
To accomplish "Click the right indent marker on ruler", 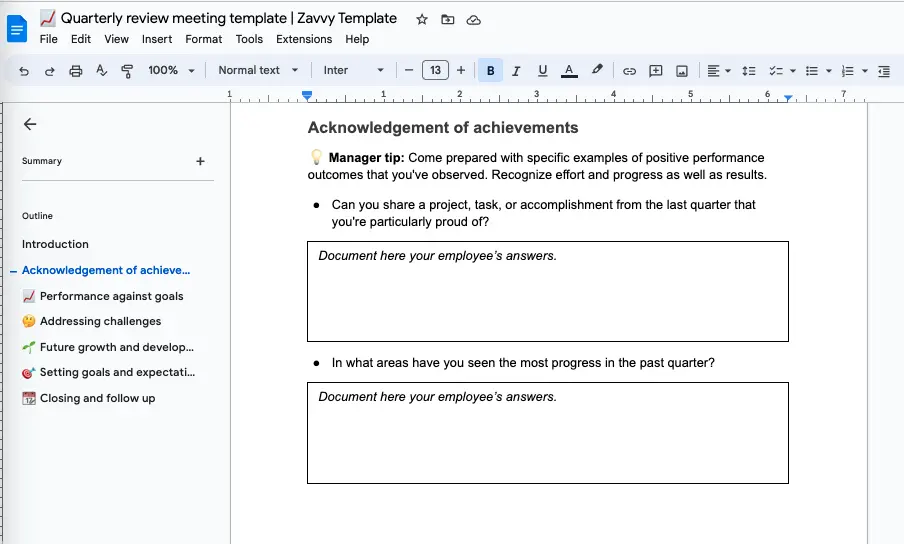I will click(x=788, y=98).
